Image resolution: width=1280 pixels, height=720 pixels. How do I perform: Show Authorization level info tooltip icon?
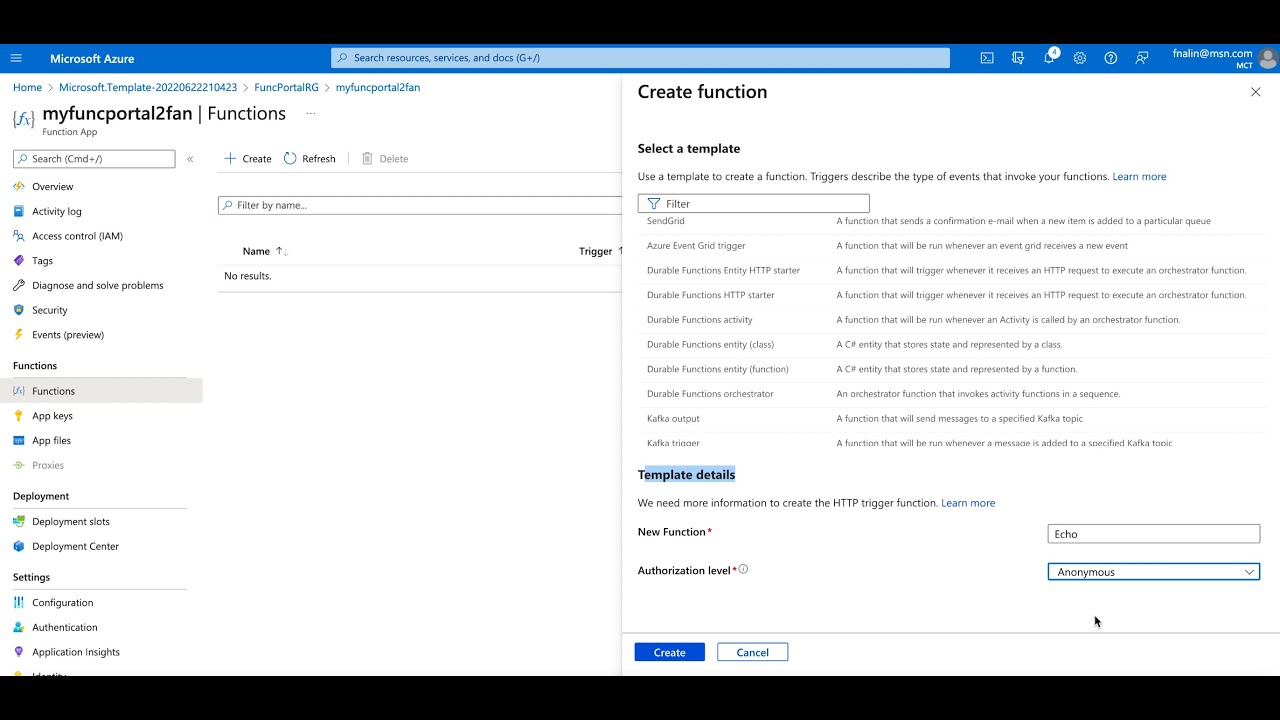coord(743,570)
